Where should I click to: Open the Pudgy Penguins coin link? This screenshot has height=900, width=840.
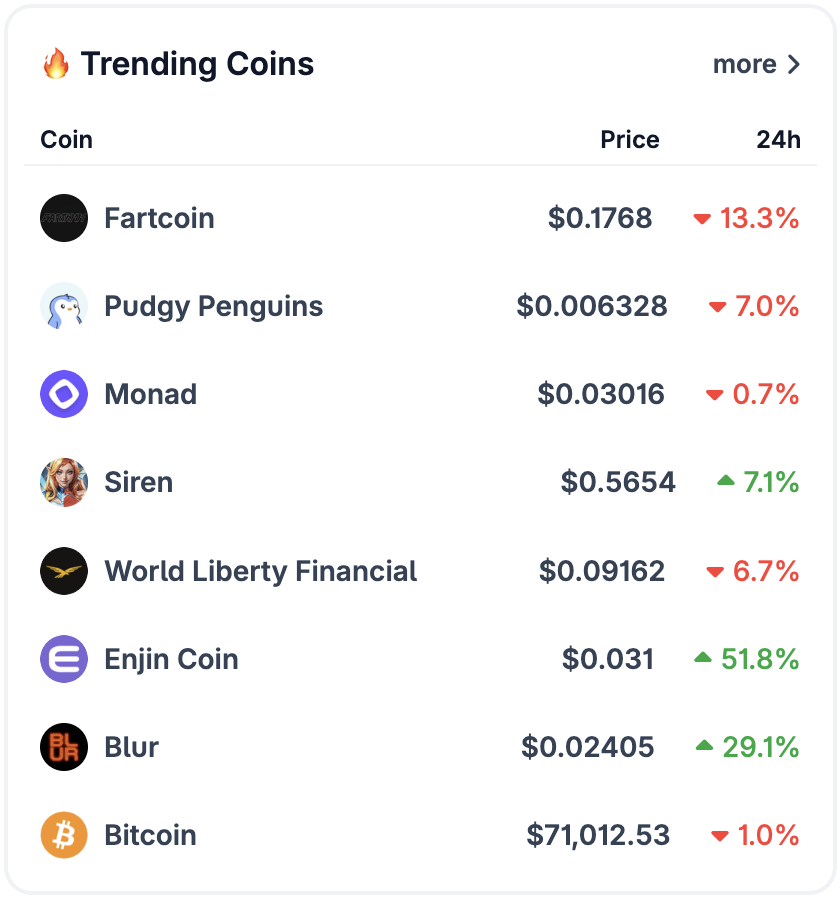[x=213, y=306]
